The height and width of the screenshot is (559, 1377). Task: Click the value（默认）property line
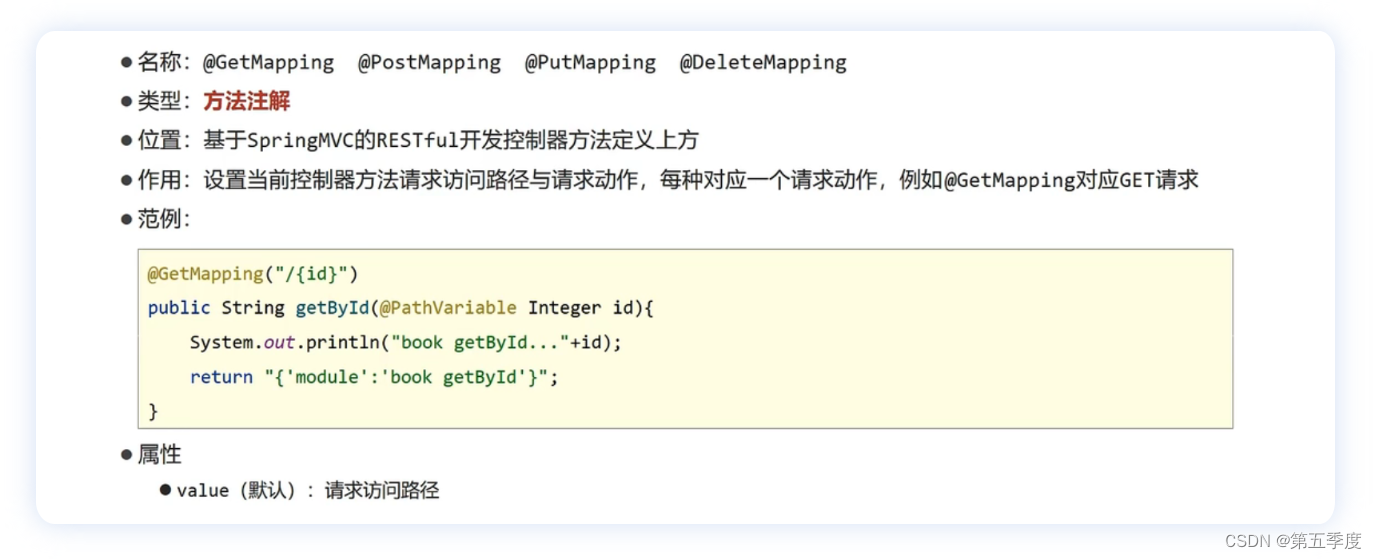[307, 491]
